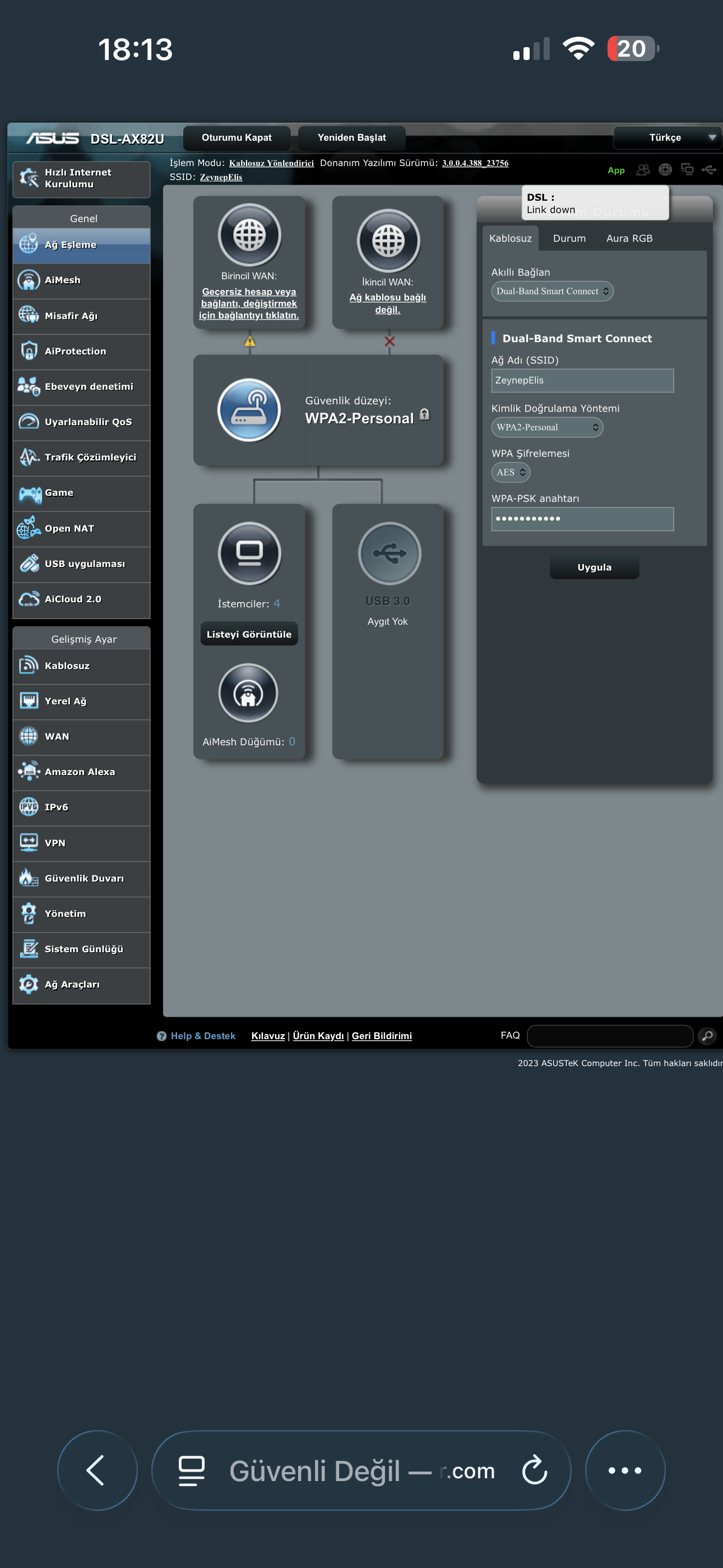Viewport: 723px width, 1568px height.
Task: Click the Listeyi Görüntüle button
Action: coord(249,634)
